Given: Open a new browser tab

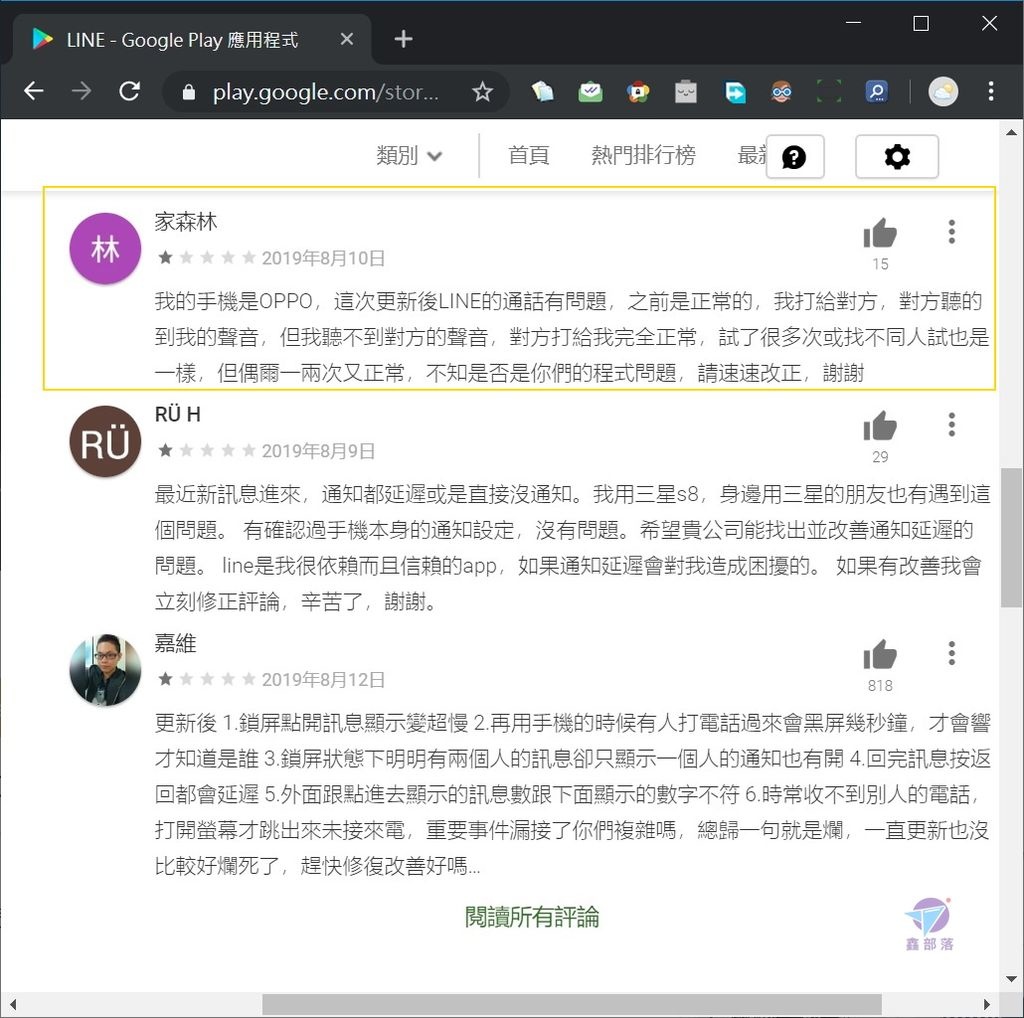Looking at the screenshot, I should point(403,39).
